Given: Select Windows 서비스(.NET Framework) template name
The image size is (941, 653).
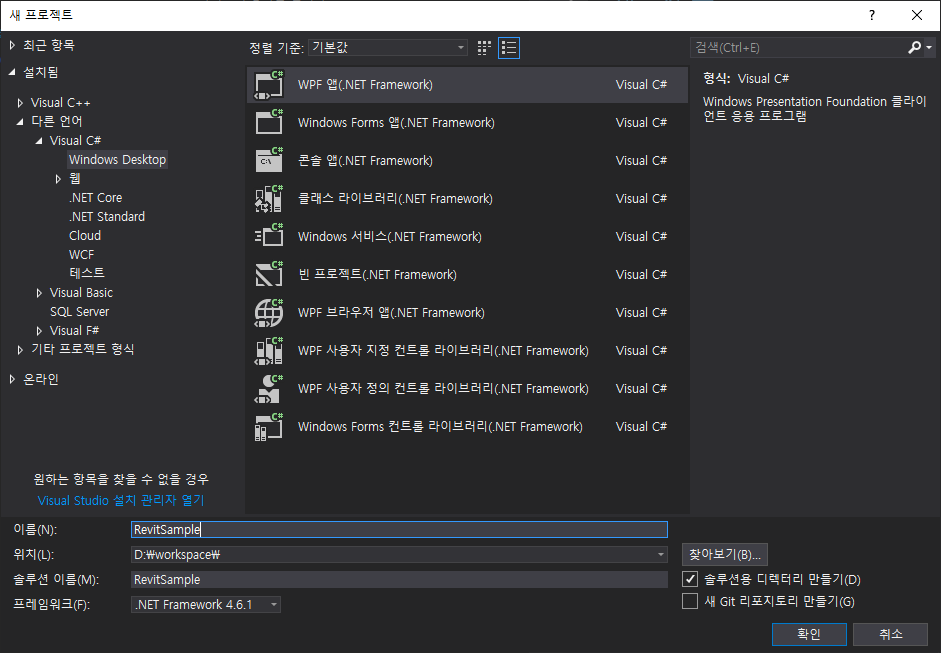Looking at the screenshot, I should [389, 236].
